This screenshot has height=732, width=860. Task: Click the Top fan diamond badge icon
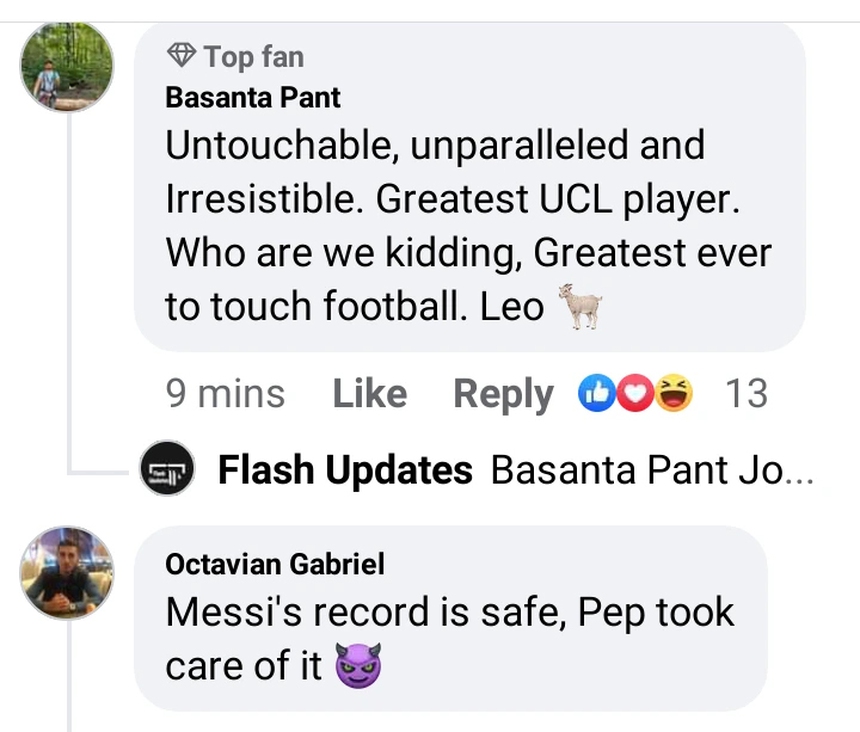point(181,55)
